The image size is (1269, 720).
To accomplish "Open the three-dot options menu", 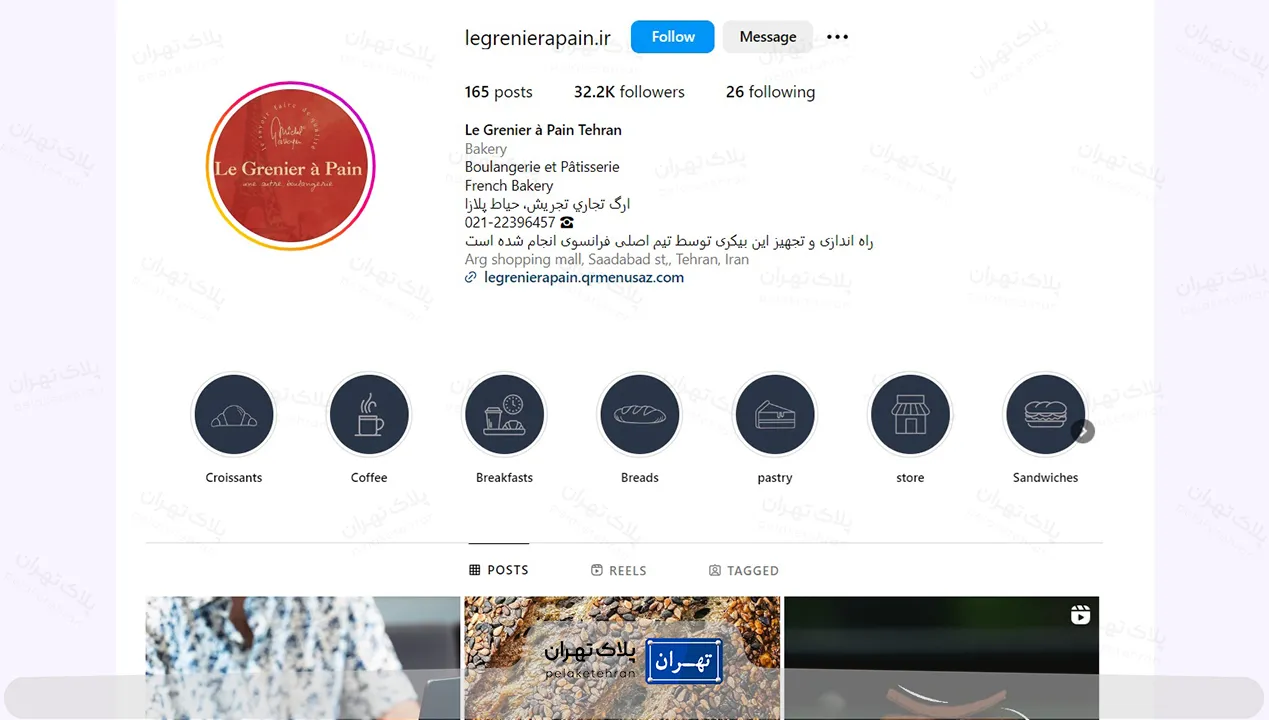I will pos(837,37).
